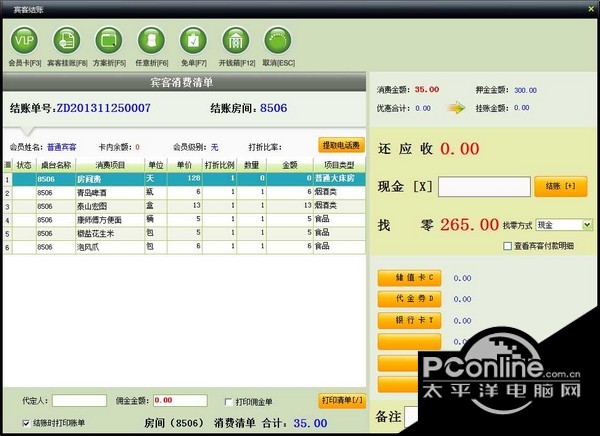Select 储值卡 C payment button
This screenshot has height=436, width=600.
409,278
